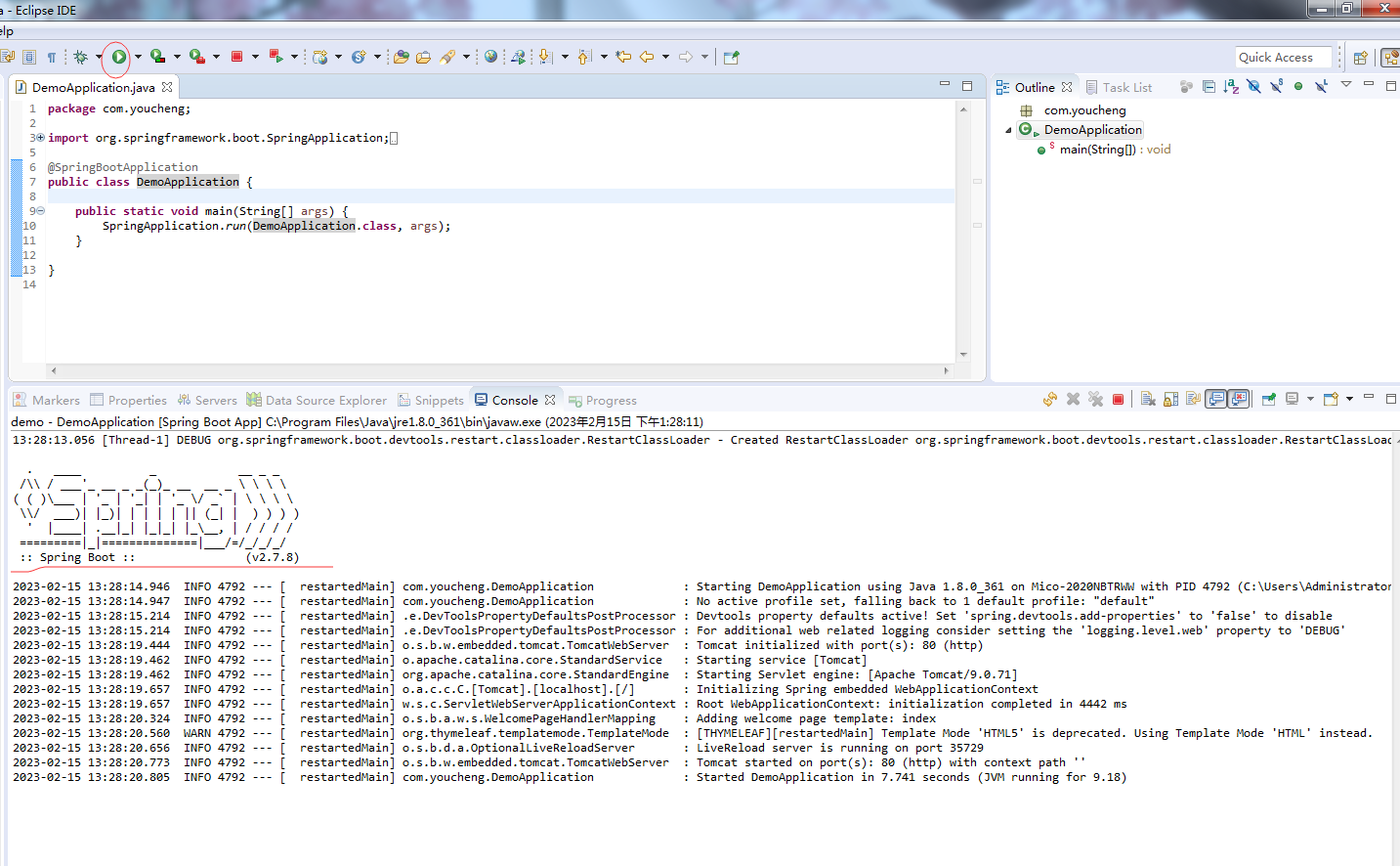Switch to the Properties tab
The width and height of the screenshot is (1400, 866).
point(128,400)
